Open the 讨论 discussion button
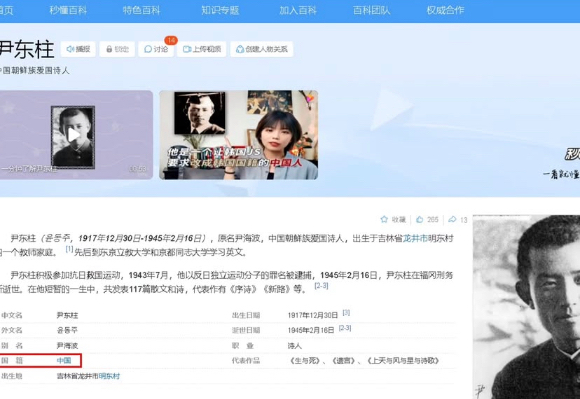580x399 pixels. click(156, 49)
